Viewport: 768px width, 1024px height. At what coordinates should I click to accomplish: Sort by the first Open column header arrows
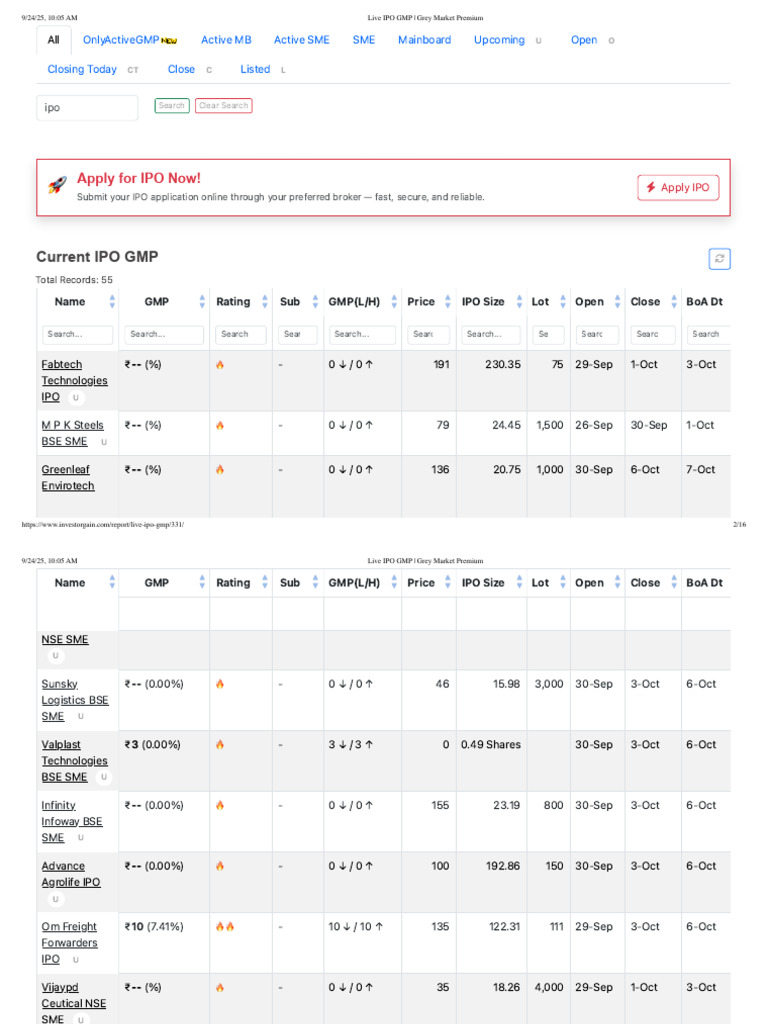coord(617,302)
